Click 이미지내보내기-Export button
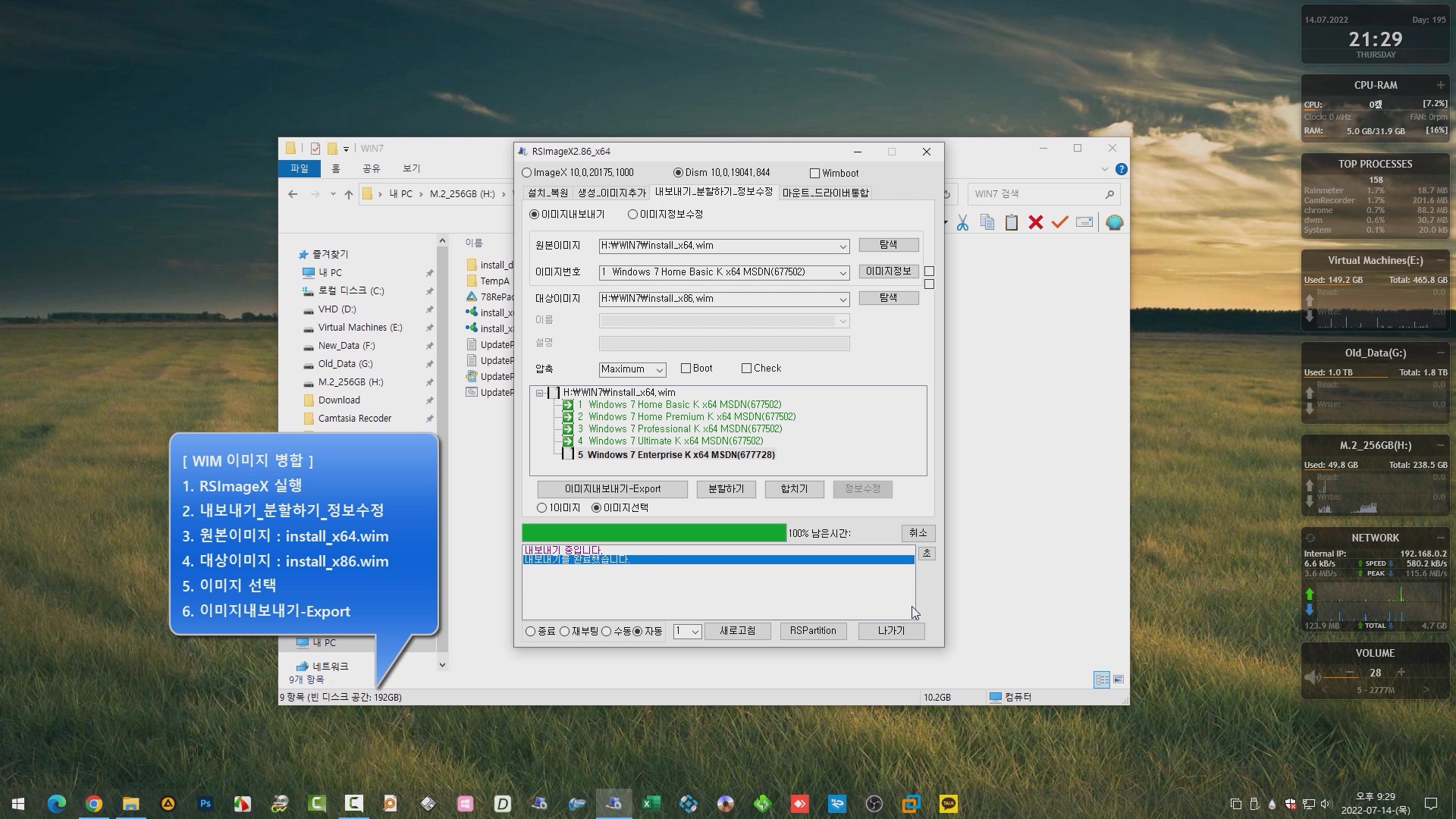Image resolution: width=1456 pixels, height=819 pixels. coord(613,489)
